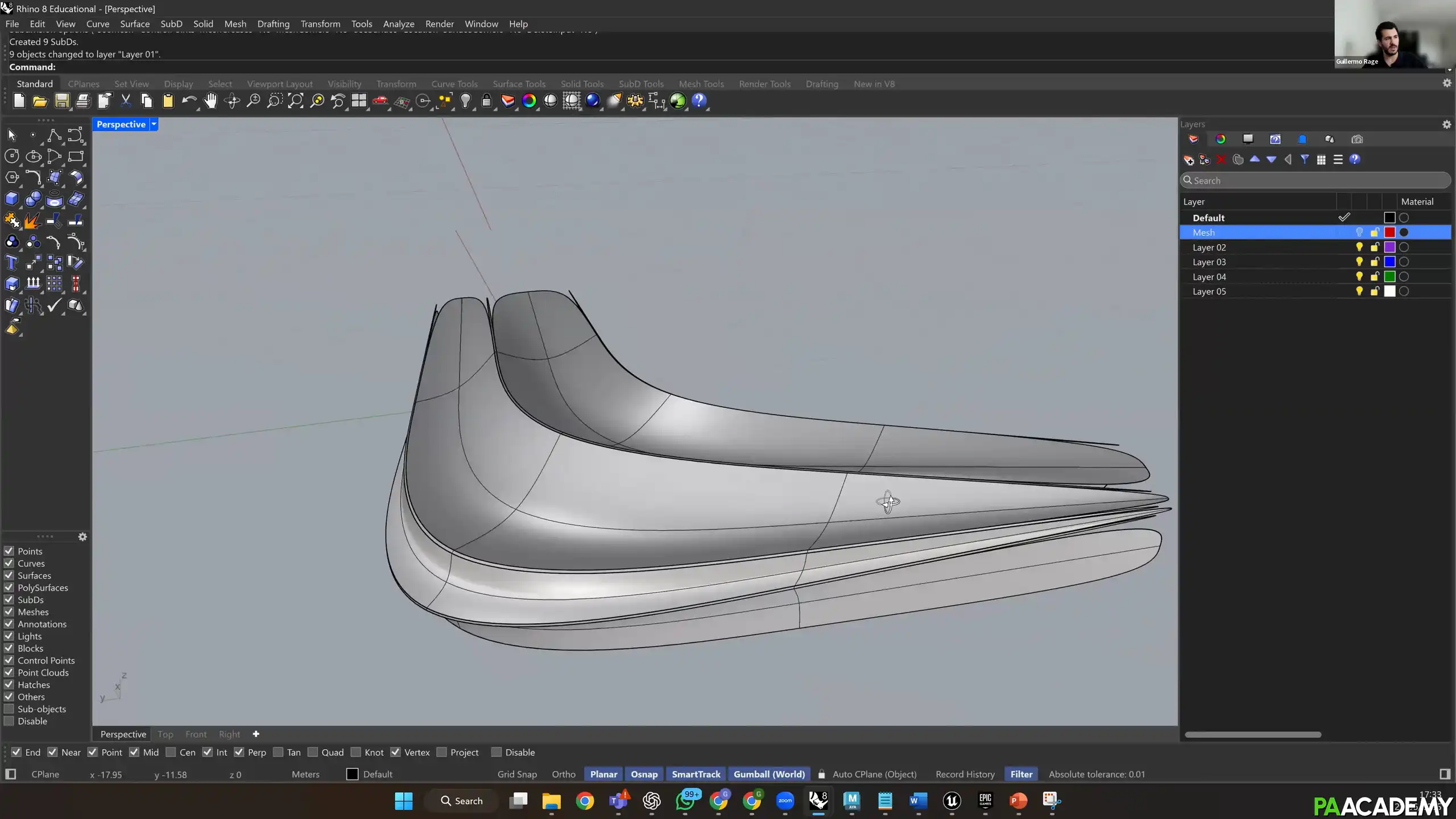The image size is (1456, 819).
Task: Click the red Delete layer icon
Action: point(1221,160)
